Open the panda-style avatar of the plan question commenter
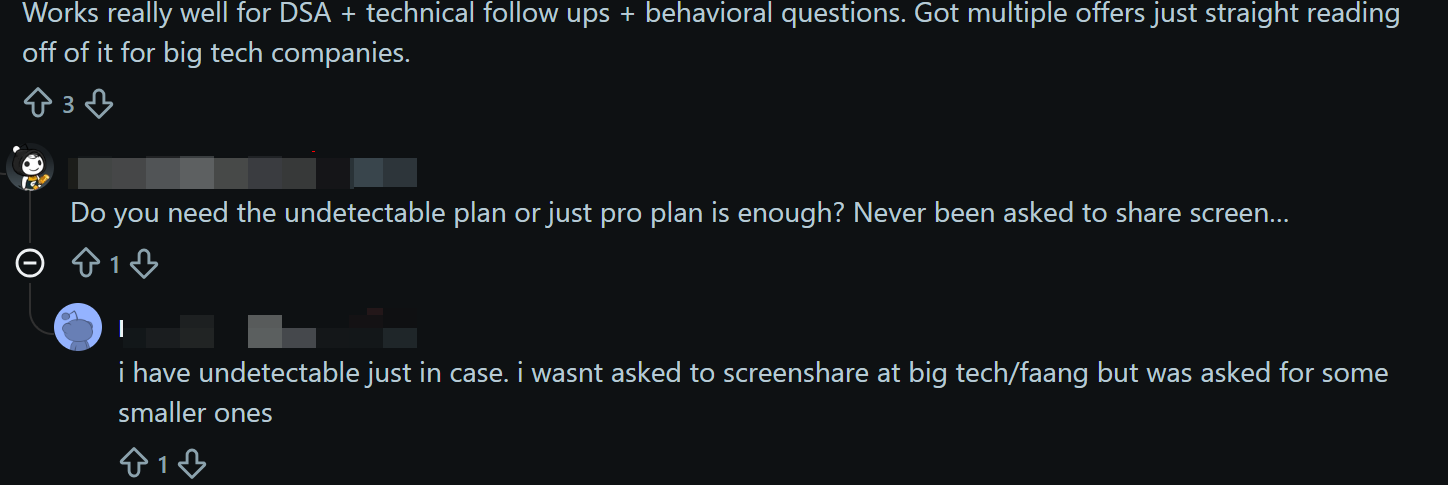This screenshot has width=1448, height=485. coord(30,167)
